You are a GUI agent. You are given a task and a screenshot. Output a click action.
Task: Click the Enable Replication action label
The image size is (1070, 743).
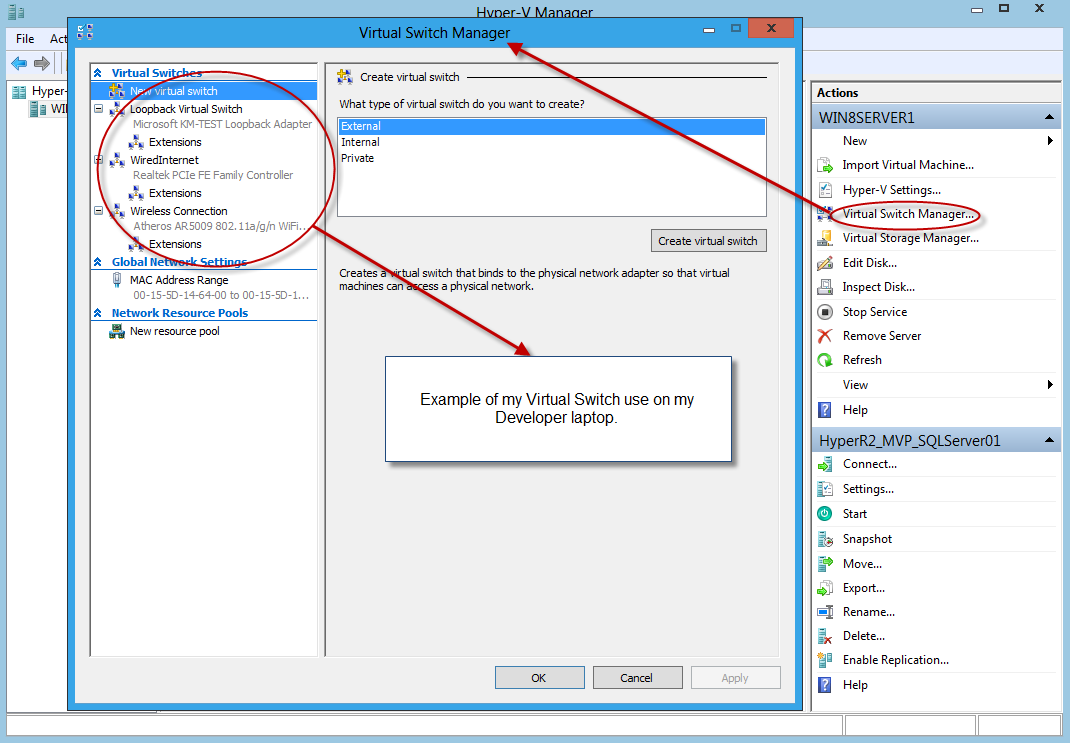[x=896, y=660]
